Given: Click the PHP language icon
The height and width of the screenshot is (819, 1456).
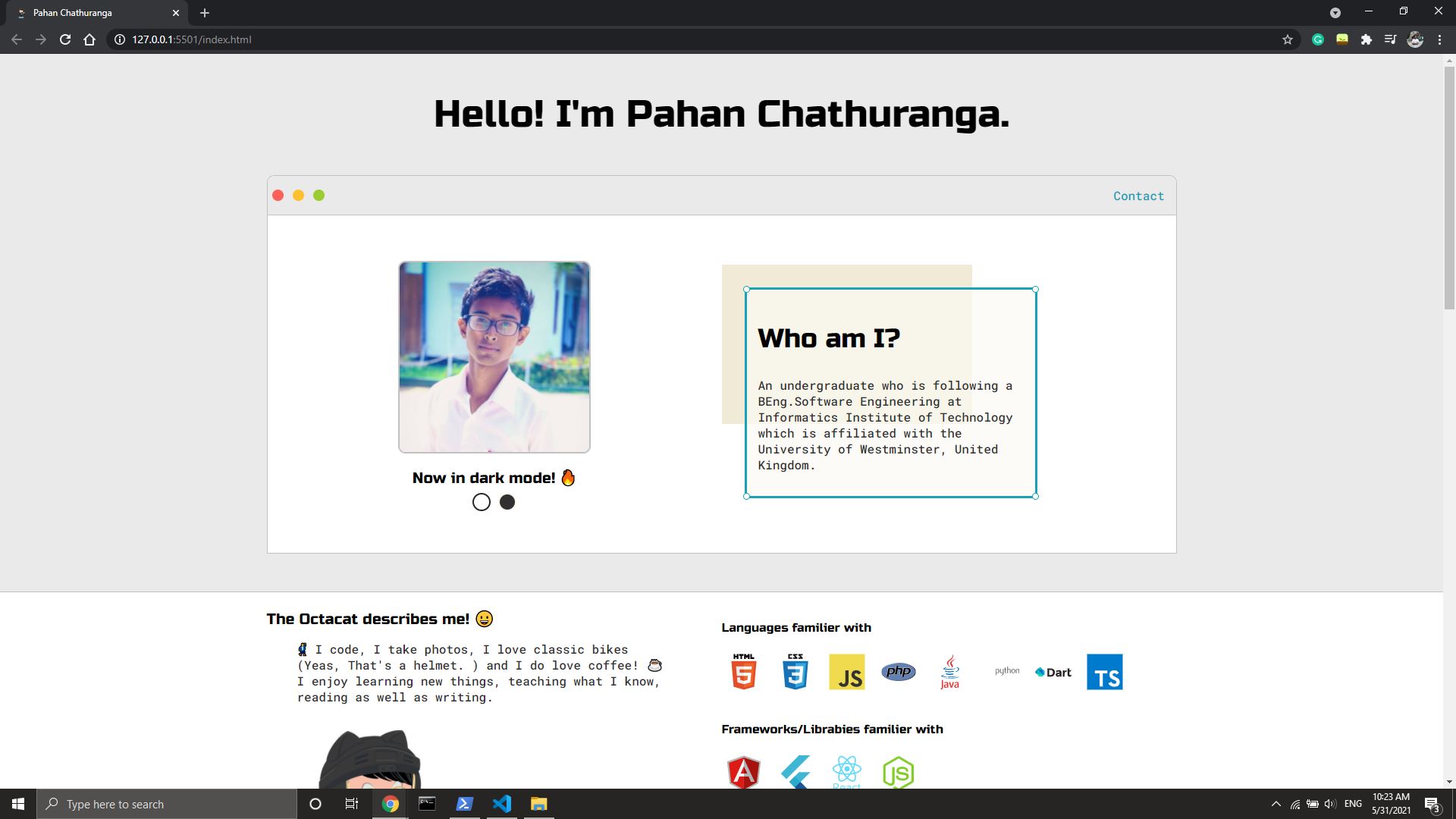Looking at the screenshot, I should click(x=896, y=671).
